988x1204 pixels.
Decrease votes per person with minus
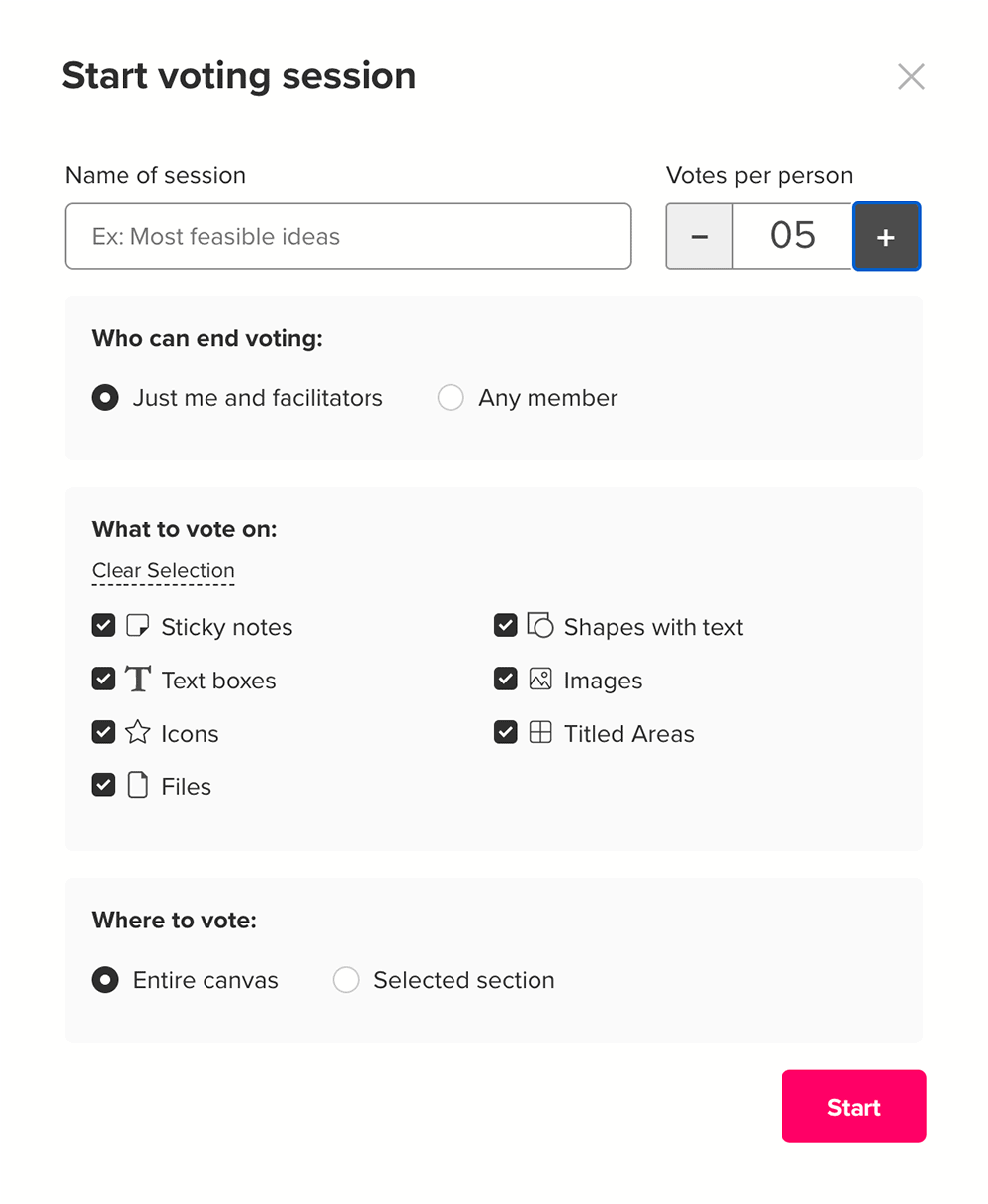point(700,236)
